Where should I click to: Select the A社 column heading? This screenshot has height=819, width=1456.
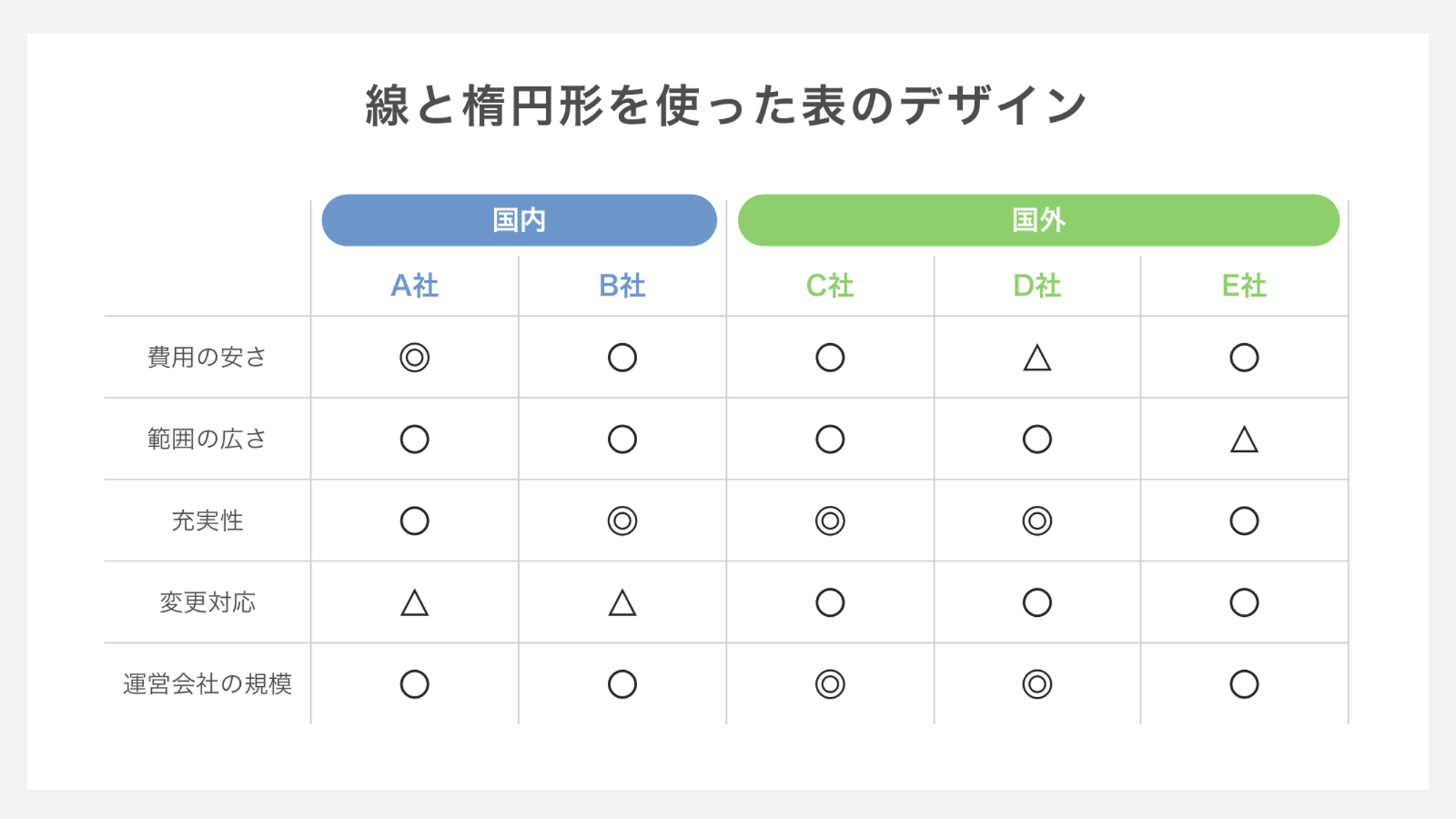tap(415, 286)
